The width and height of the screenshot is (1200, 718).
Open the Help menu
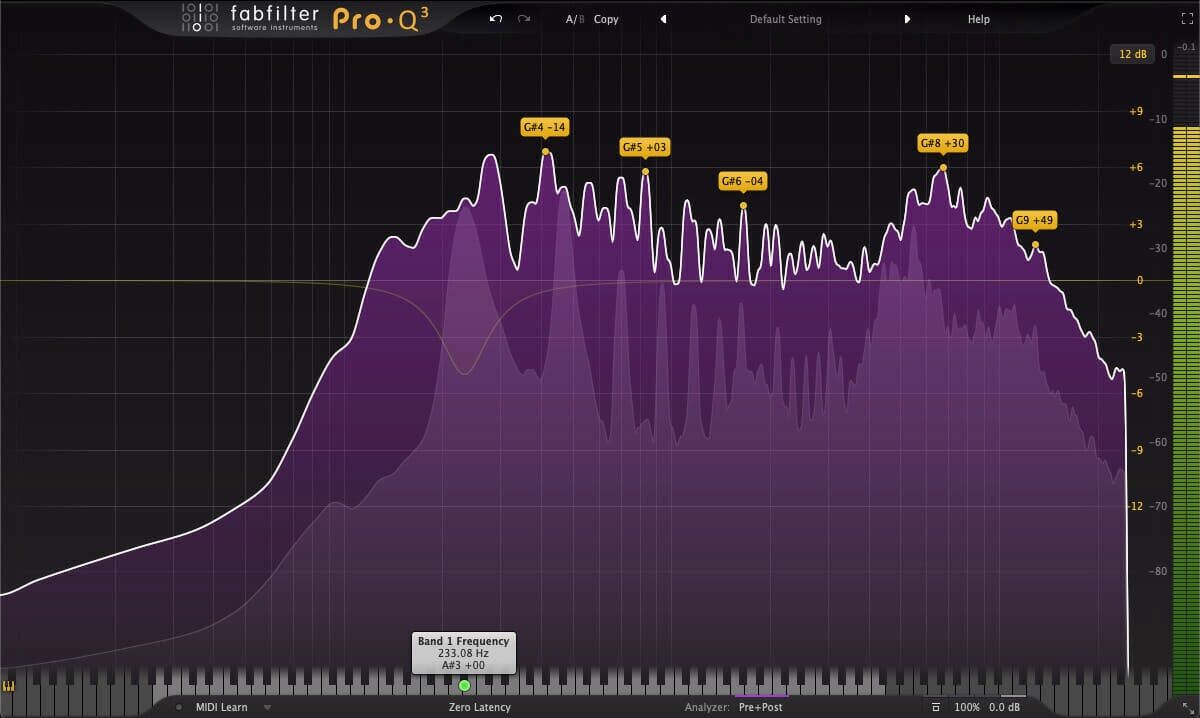979,18
